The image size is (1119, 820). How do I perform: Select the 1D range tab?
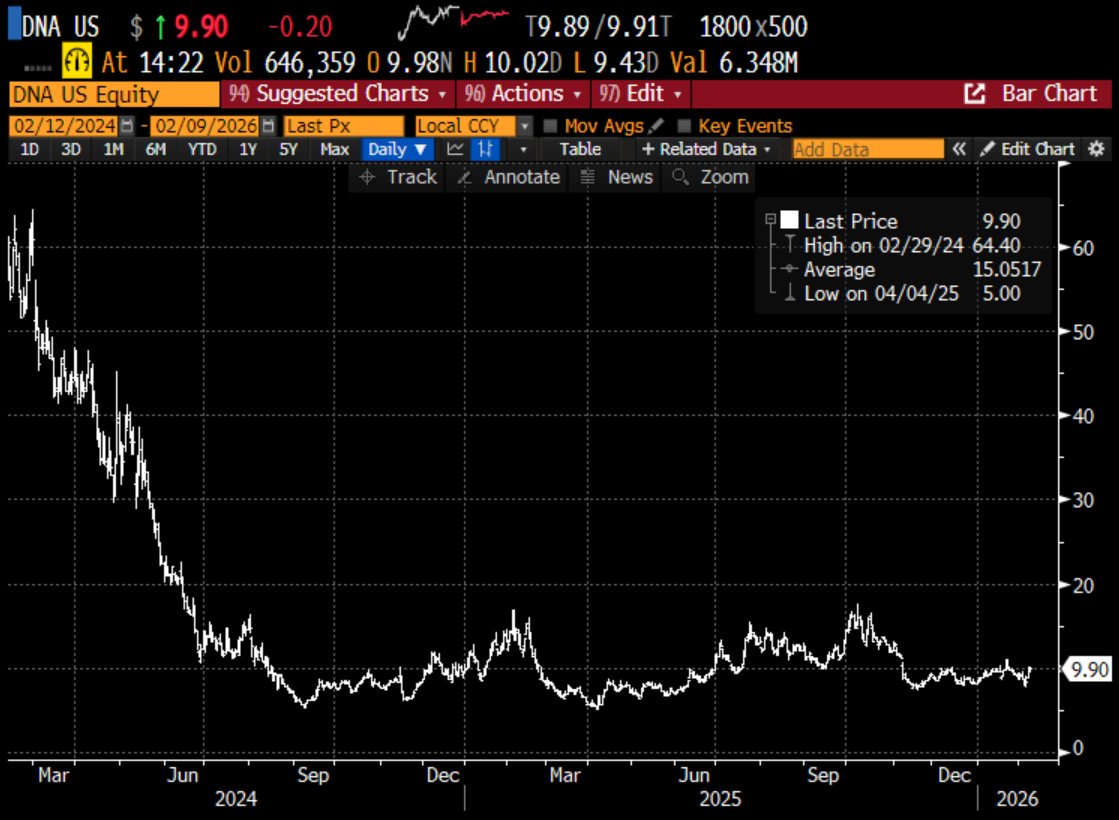coord(29,149)
